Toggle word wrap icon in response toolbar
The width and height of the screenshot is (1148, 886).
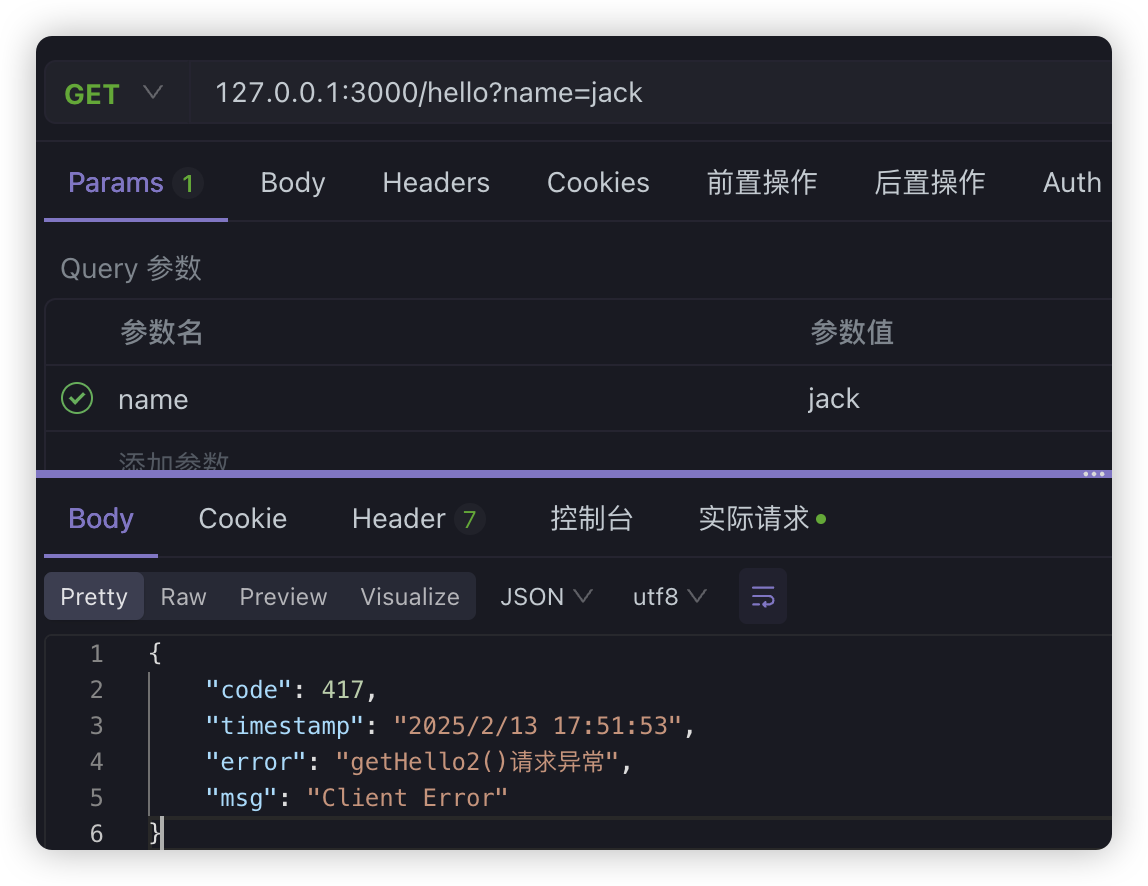tap(762, 597)
